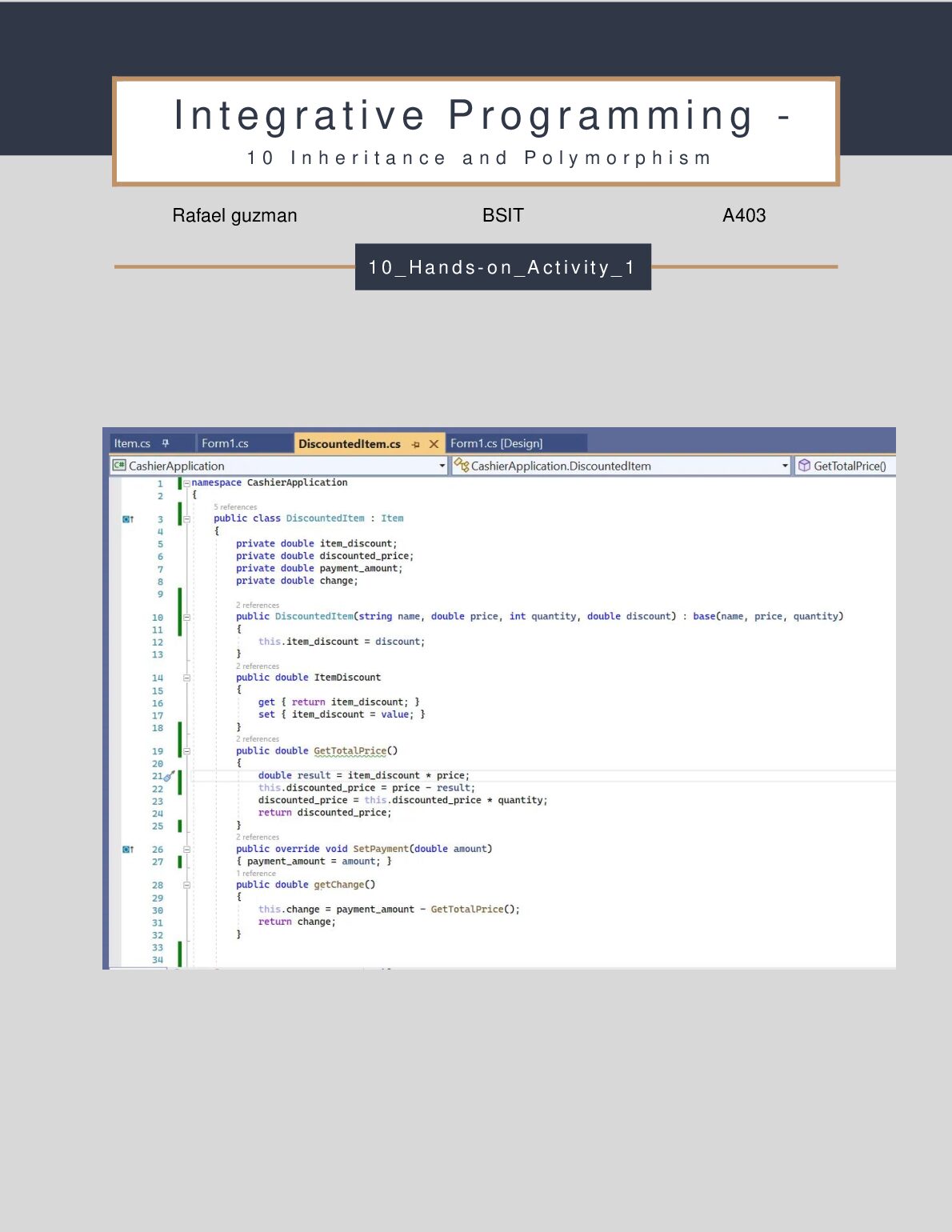This screenshot has width=952, height=1232.
Task: Collapse the GetTotalPrice method on line 19
Action: (186, 751)
